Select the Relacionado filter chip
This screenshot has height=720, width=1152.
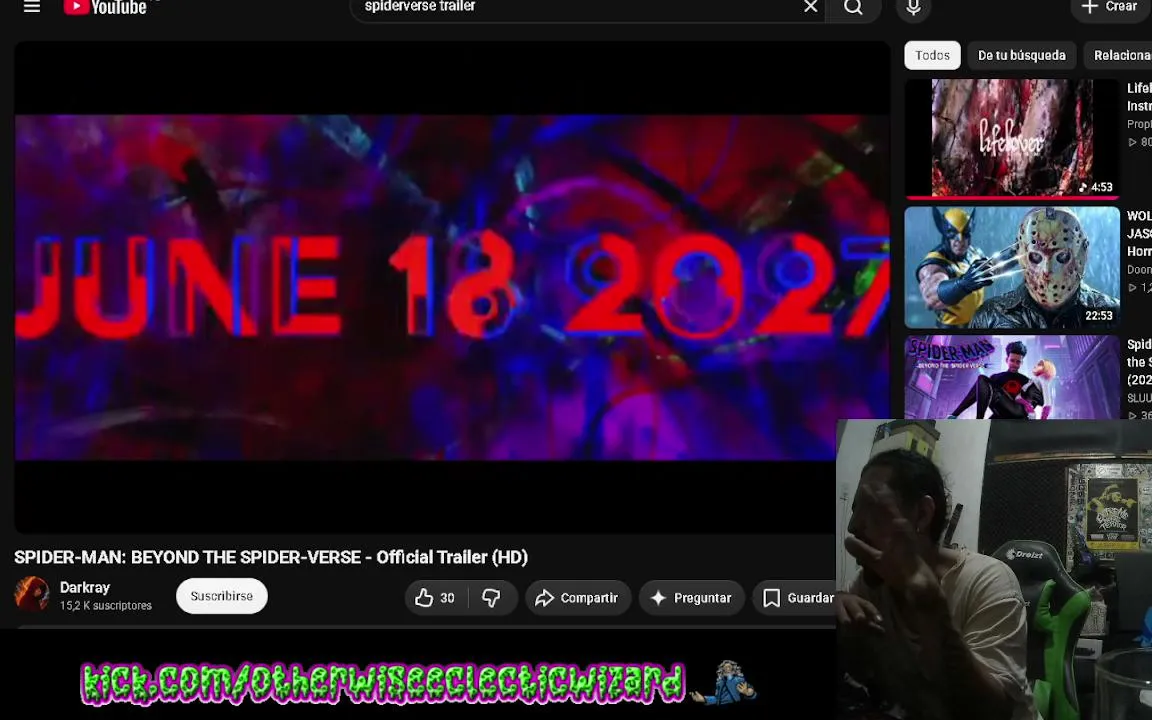pos(1120,55)
